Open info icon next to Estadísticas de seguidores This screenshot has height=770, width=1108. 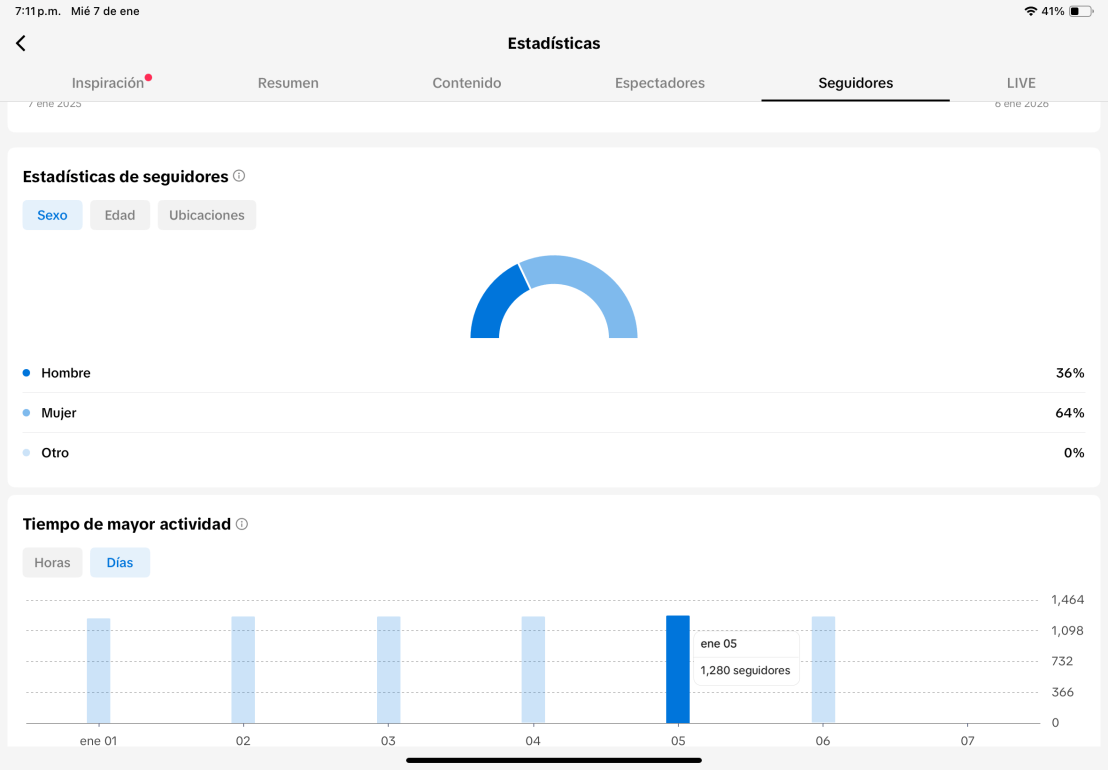[239, 176]
